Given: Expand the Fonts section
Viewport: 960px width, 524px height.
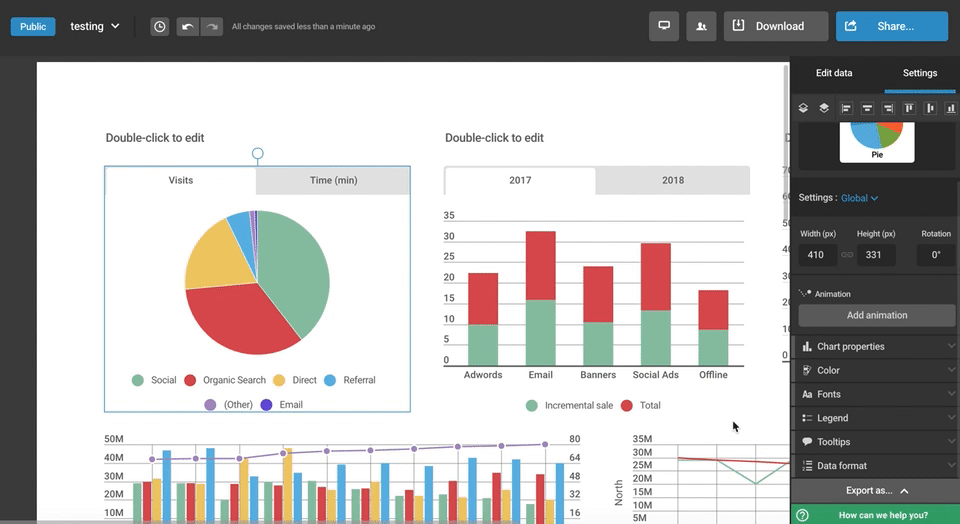Looking at the screenshot, I should [x=877, y=394].
